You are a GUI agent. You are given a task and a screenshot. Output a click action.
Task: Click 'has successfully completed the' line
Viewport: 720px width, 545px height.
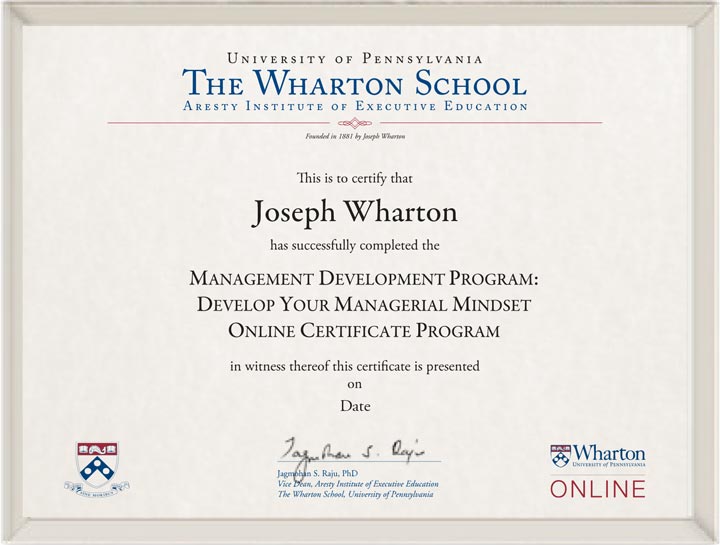click(x=355, y=244)
